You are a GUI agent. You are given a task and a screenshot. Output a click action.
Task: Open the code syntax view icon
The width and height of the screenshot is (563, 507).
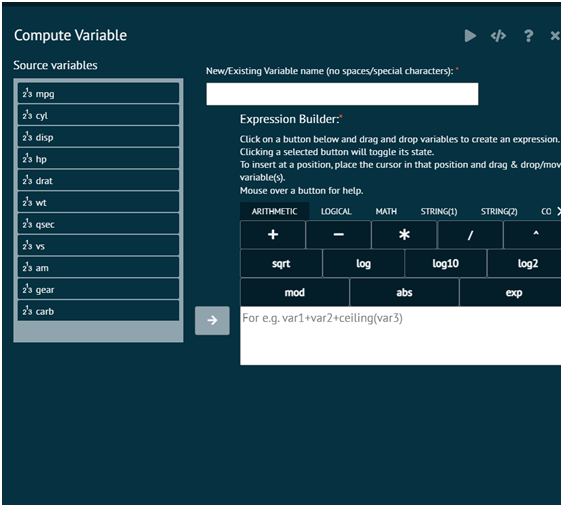point(498,36)
